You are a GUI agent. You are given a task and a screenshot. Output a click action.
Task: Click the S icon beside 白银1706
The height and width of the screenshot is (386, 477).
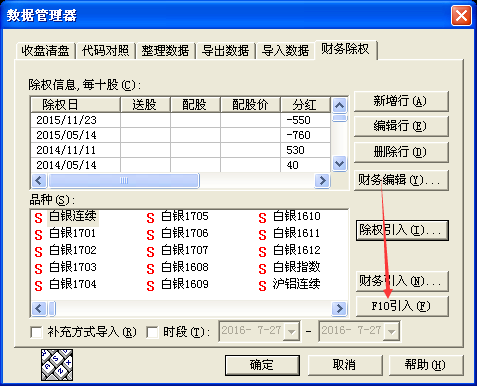point(150,235)
